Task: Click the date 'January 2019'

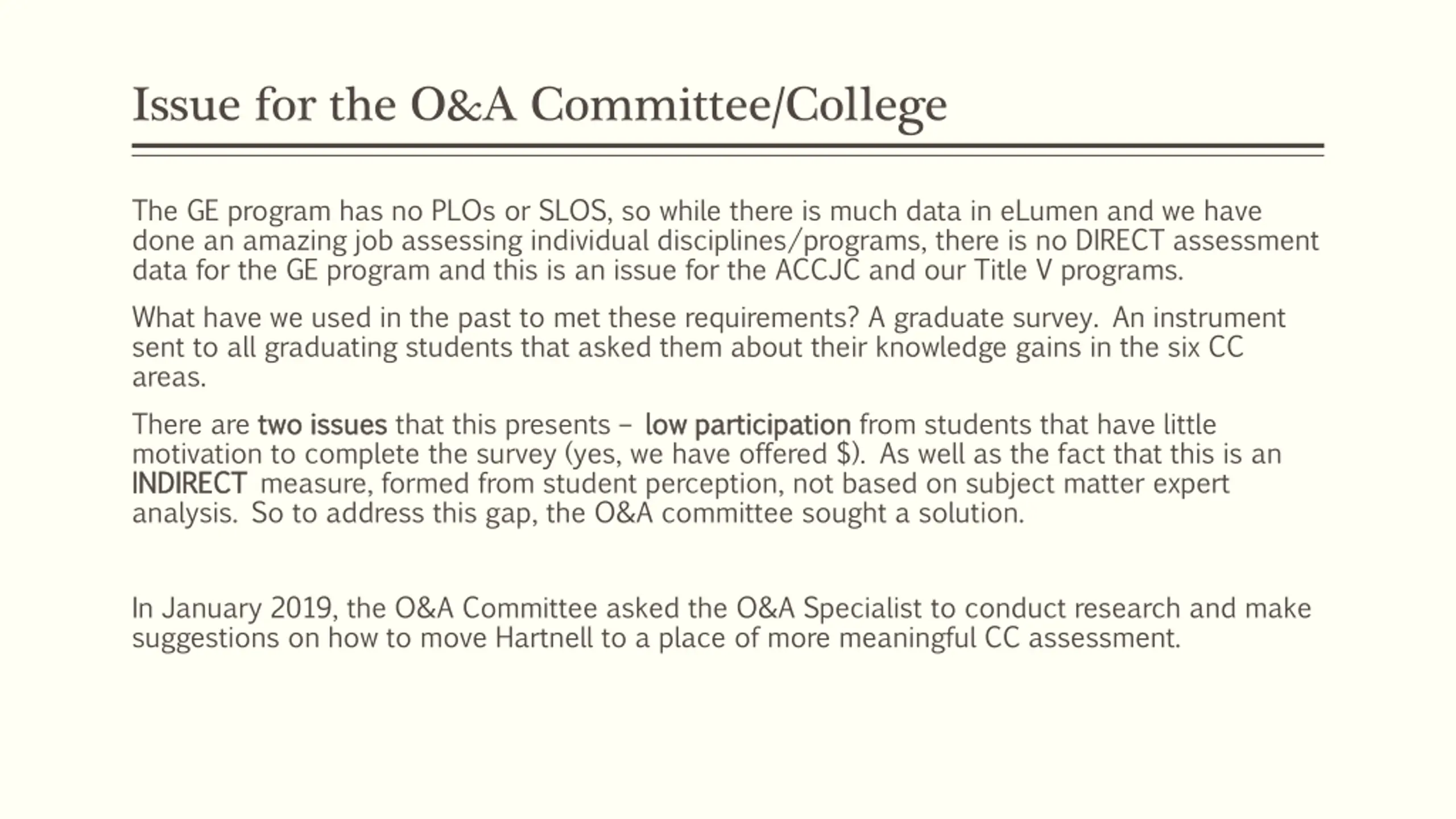Action: [x=246, y=609]
